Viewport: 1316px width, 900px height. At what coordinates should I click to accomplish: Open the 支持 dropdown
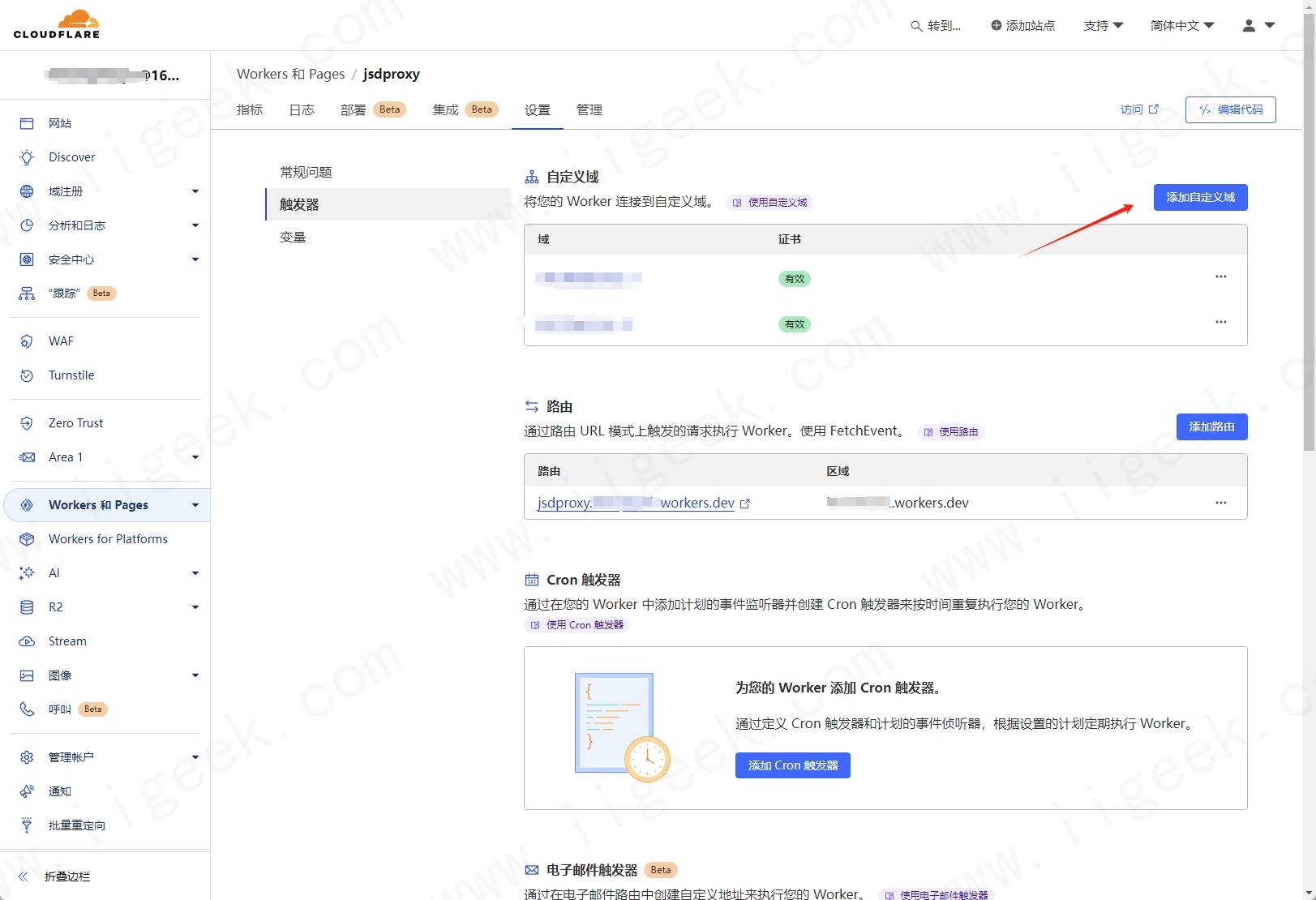tap(1104, 26)
